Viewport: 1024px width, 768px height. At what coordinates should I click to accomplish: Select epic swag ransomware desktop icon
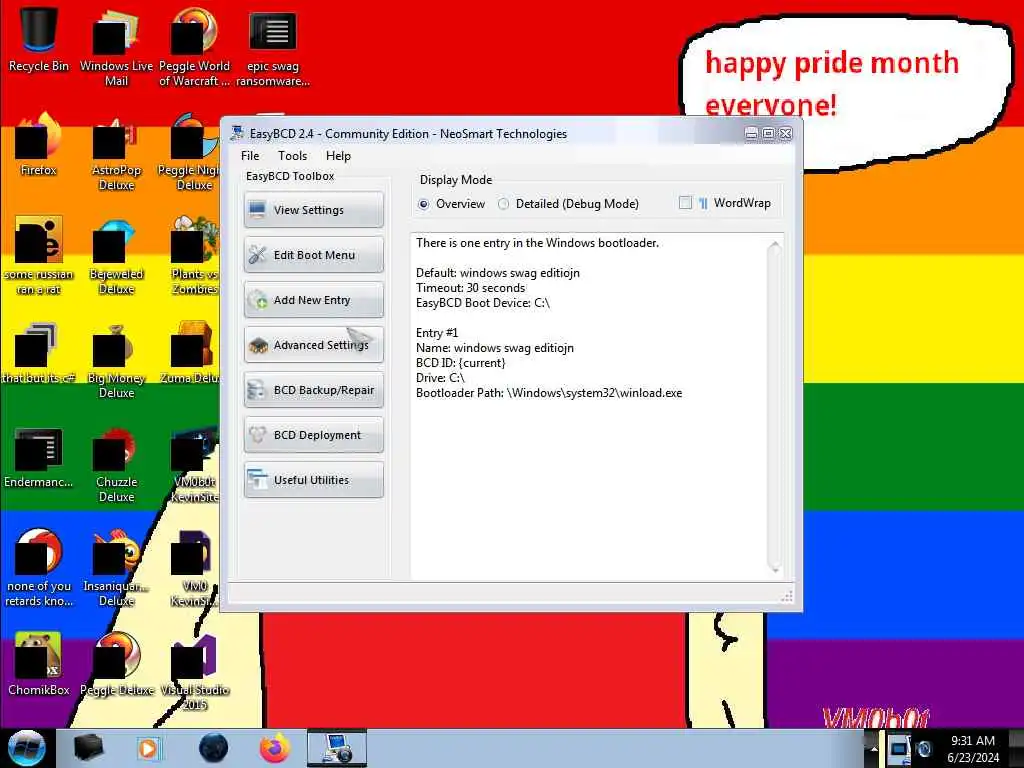[273, 47]
